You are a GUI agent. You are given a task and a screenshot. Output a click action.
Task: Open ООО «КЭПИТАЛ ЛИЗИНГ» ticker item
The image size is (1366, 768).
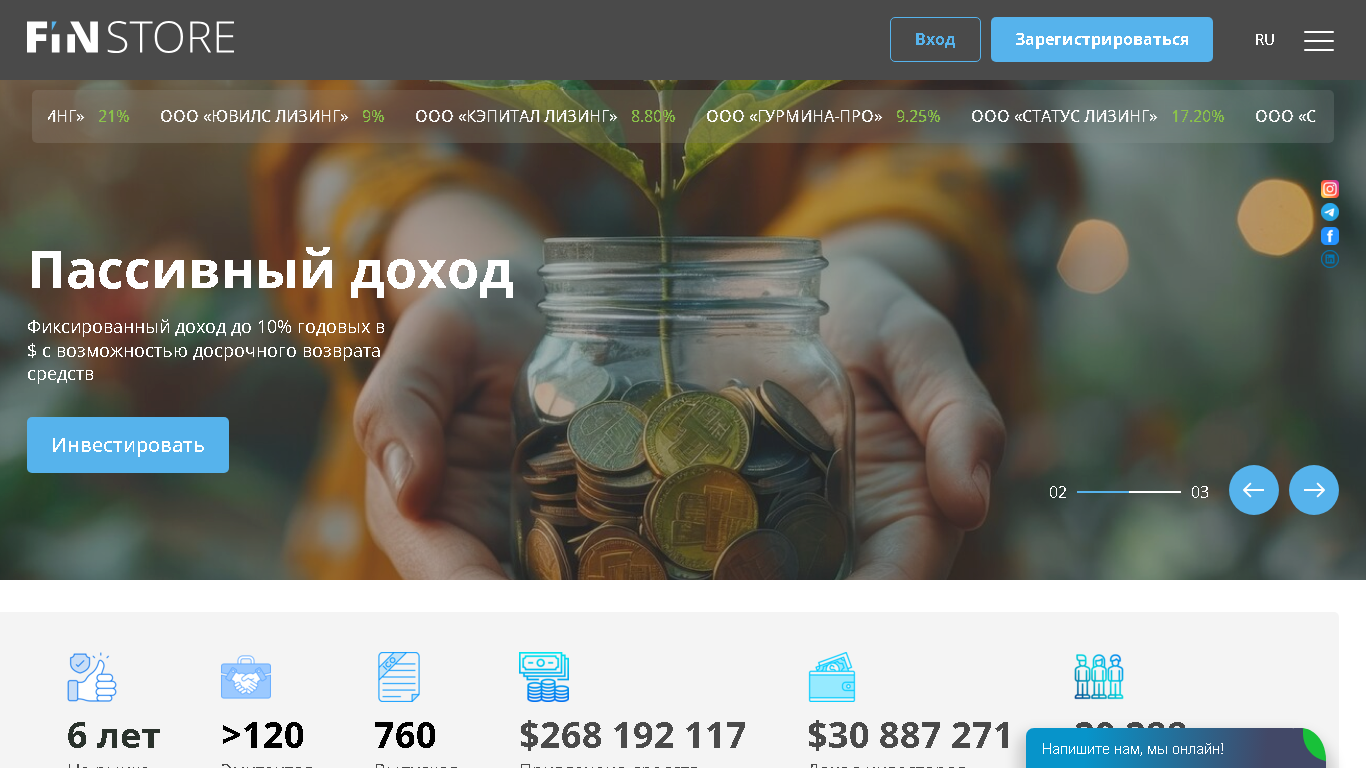(545, 116)
